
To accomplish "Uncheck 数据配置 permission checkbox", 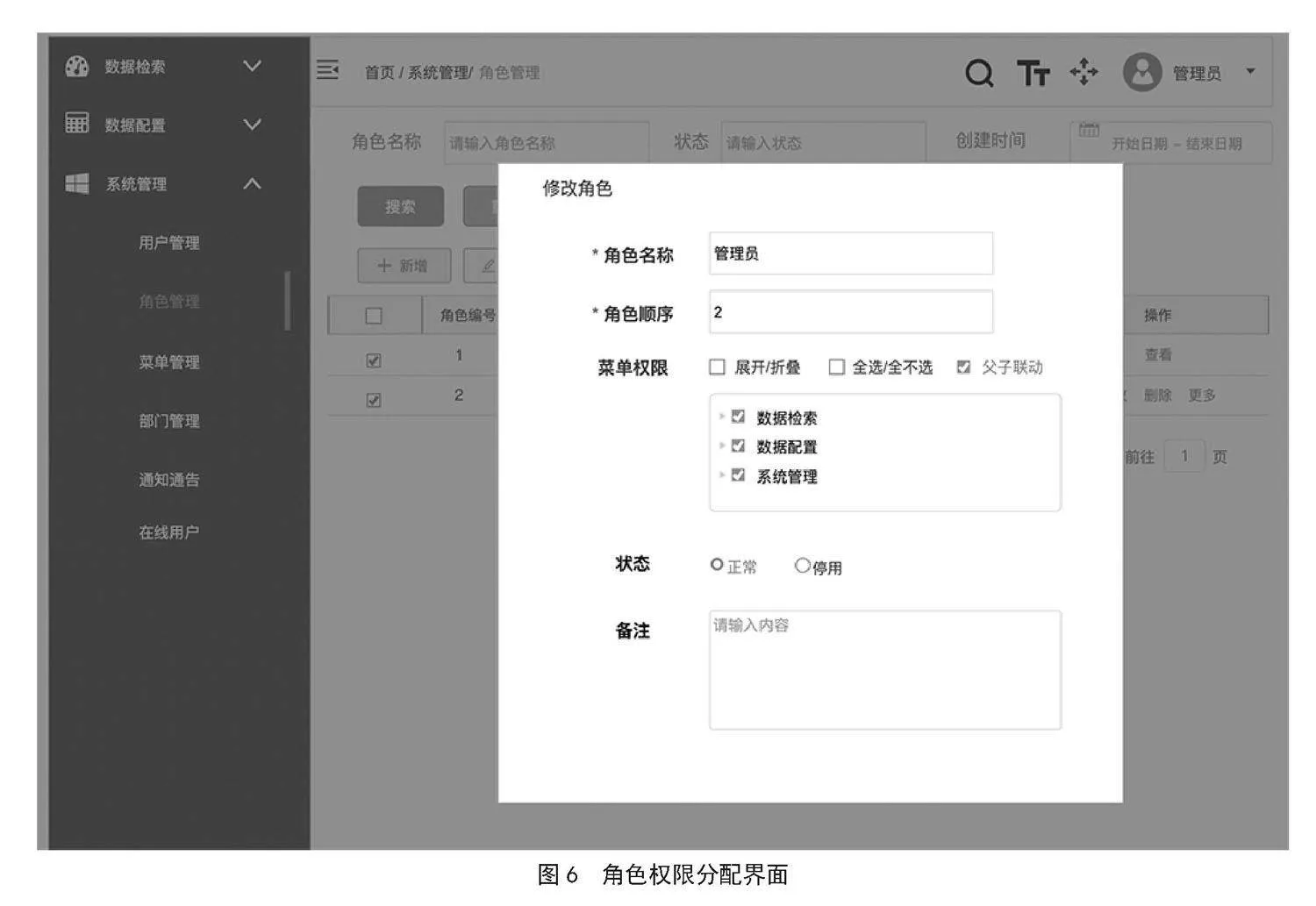I will 738,446.
